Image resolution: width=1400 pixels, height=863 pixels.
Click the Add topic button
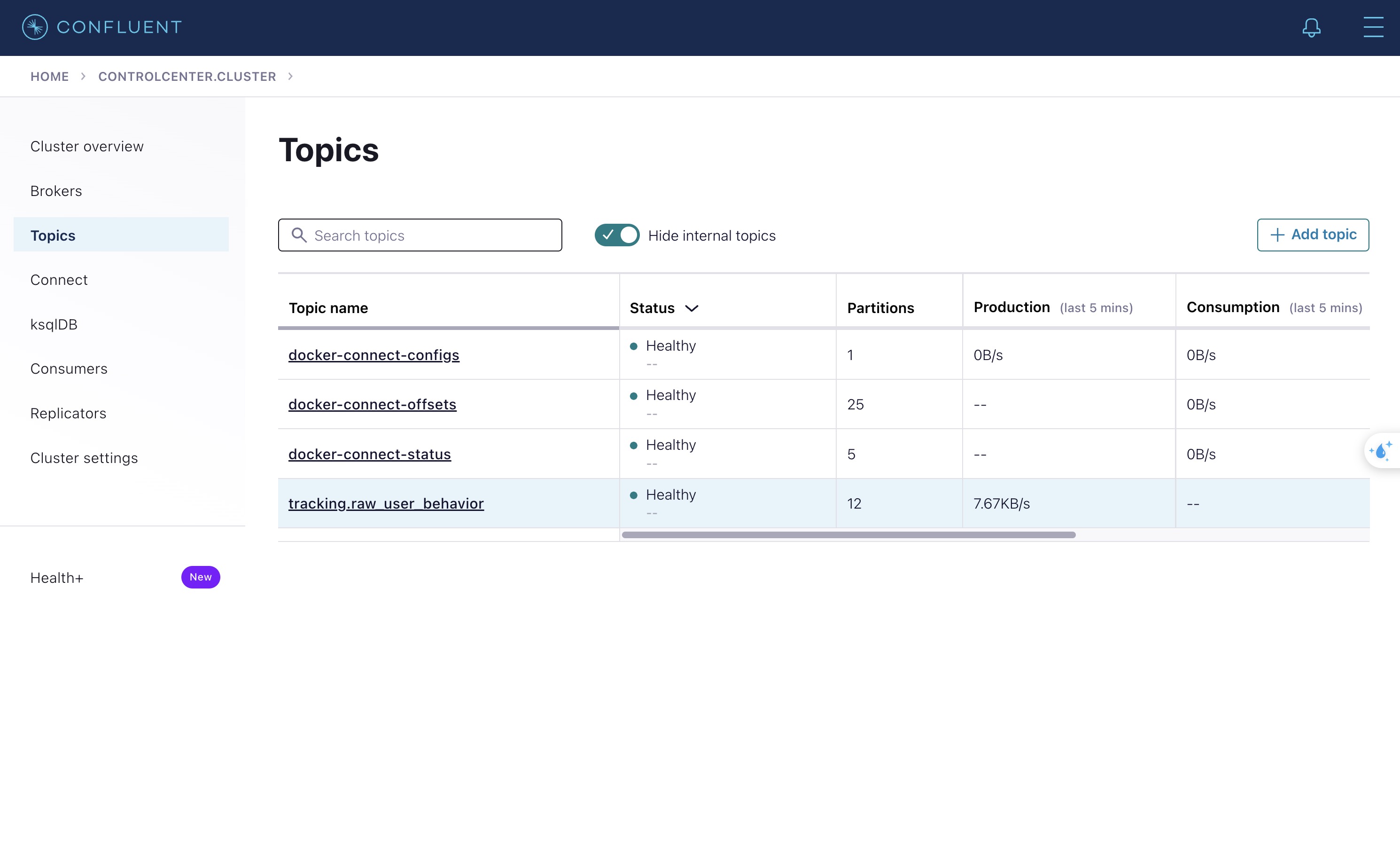coord(1313,235)
